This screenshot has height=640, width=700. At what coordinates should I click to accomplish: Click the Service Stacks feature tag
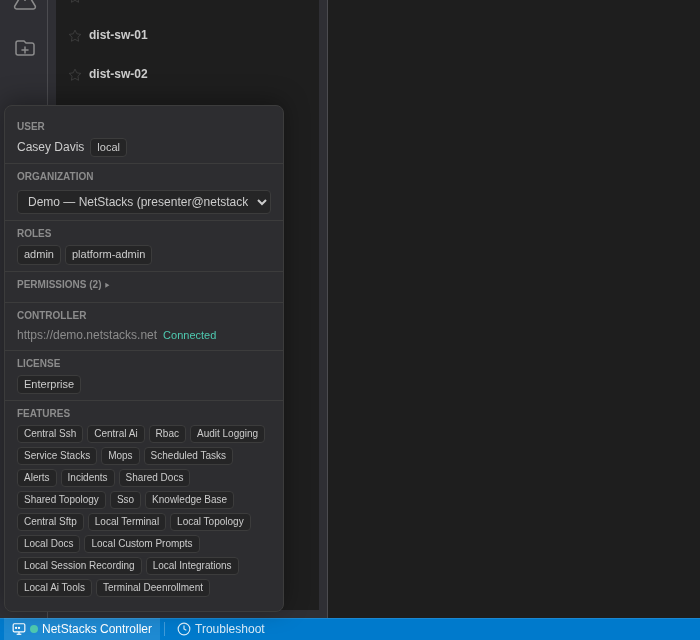57,456
